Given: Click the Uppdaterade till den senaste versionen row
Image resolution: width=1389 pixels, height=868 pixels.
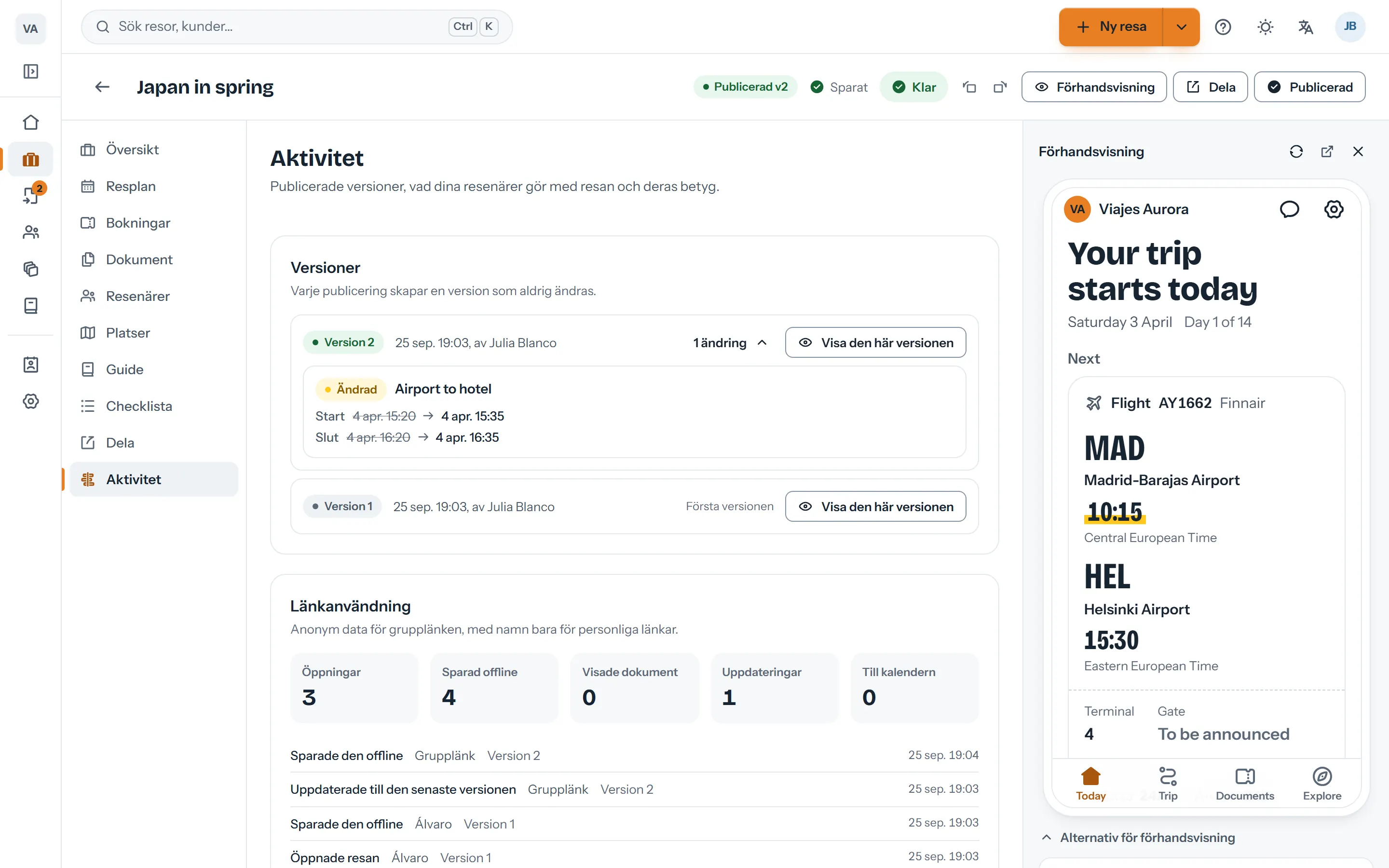Looking at the screenshot, I should click(x=634, y=789).
